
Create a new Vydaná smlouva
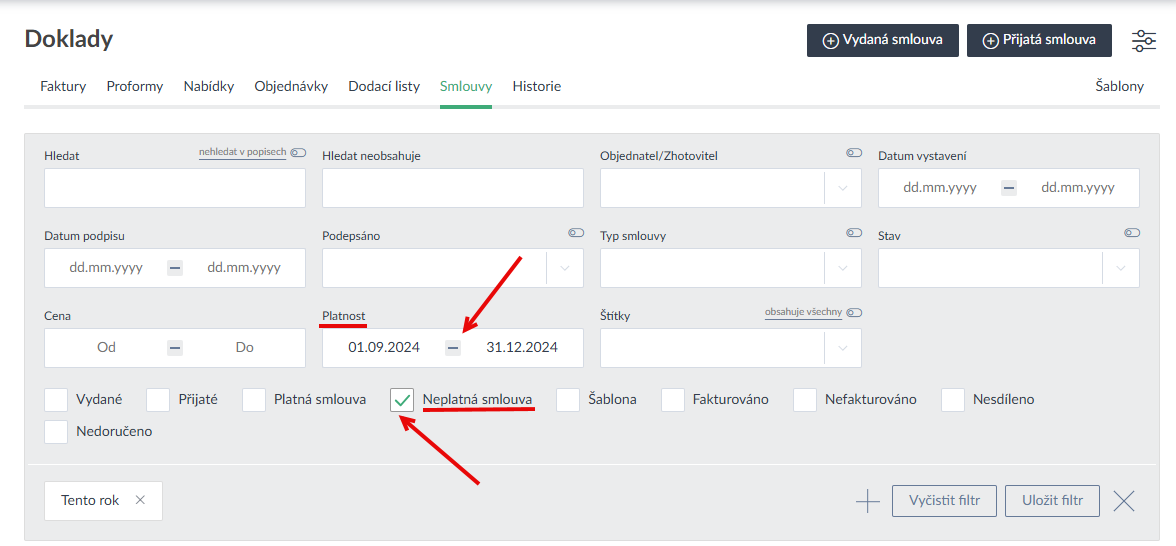tap(882, 41)
